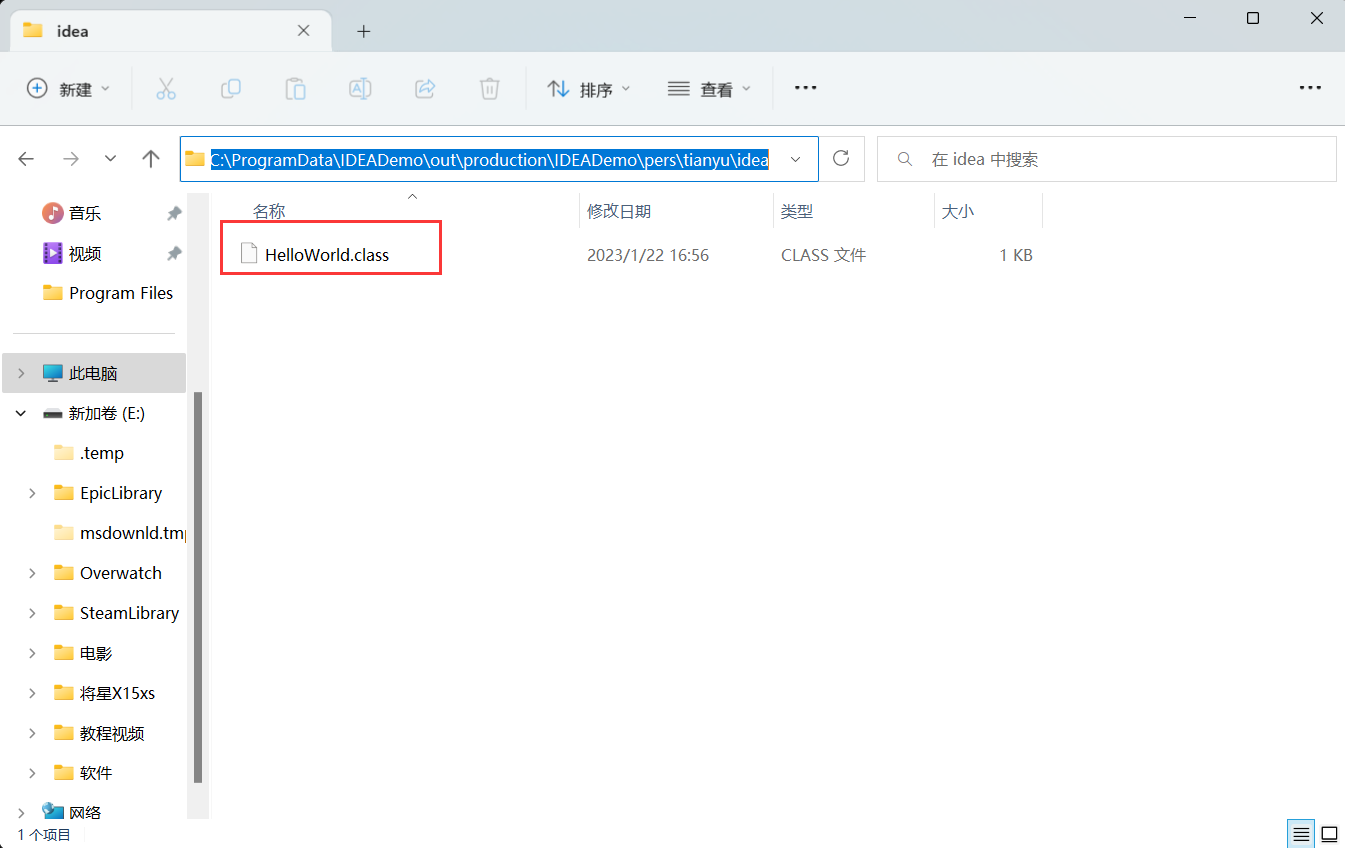Screen dimensions: 1345x848
Task: Unpin 视频 using its pin icon
Action: [x=174, y=253]
